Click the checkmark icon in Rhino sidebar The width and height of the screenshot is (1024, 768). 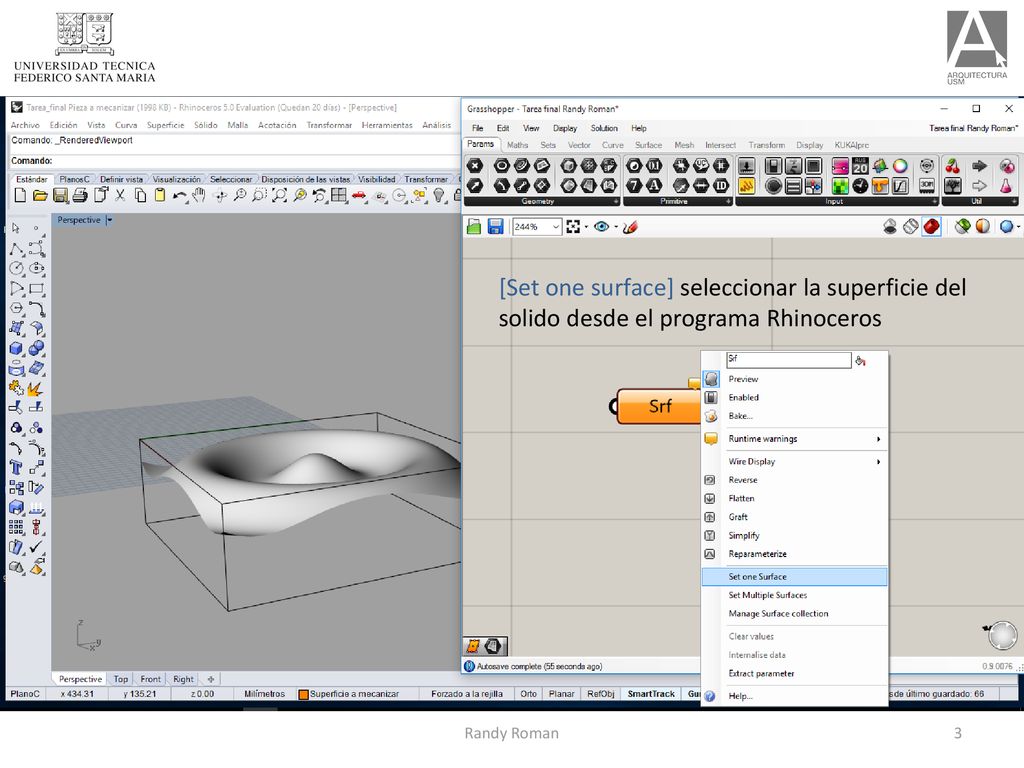pyautogui.click(x=36, y=547)
